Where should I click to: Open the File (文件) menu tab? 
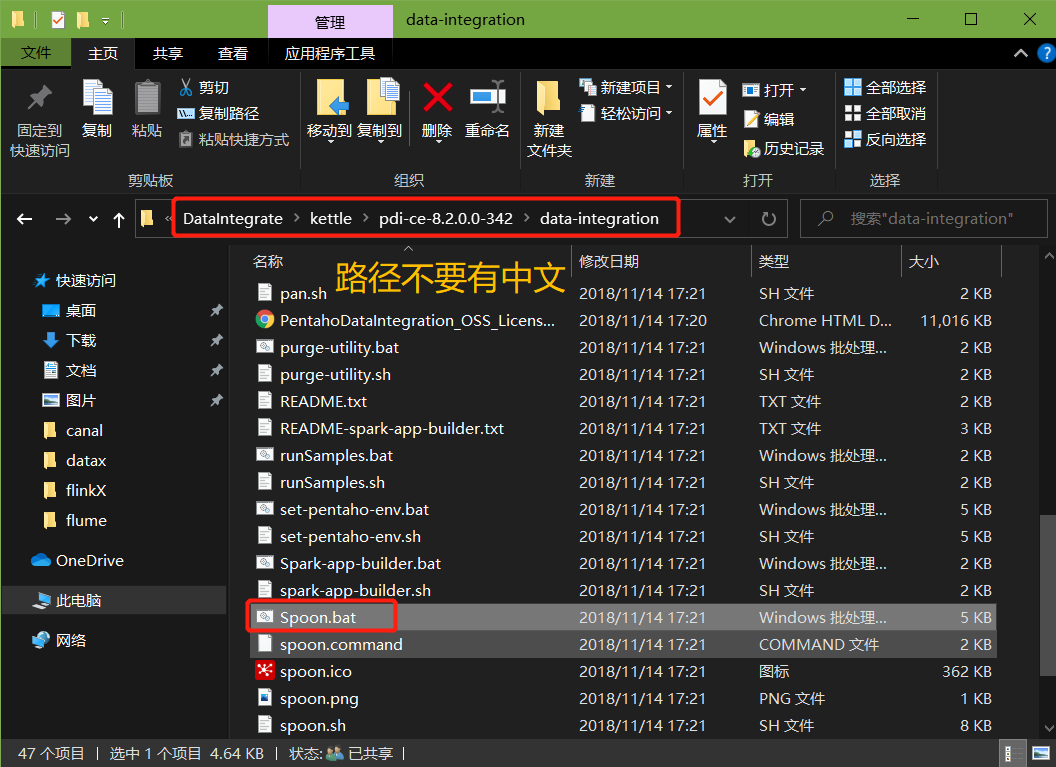coord(36,53)
